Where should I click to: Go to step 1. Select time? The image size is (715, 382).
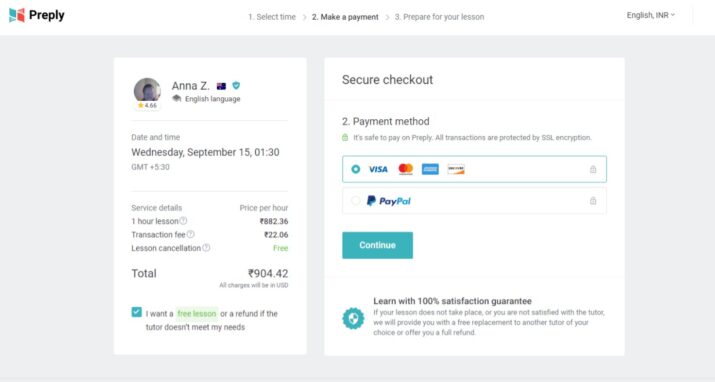click(272, 17)
